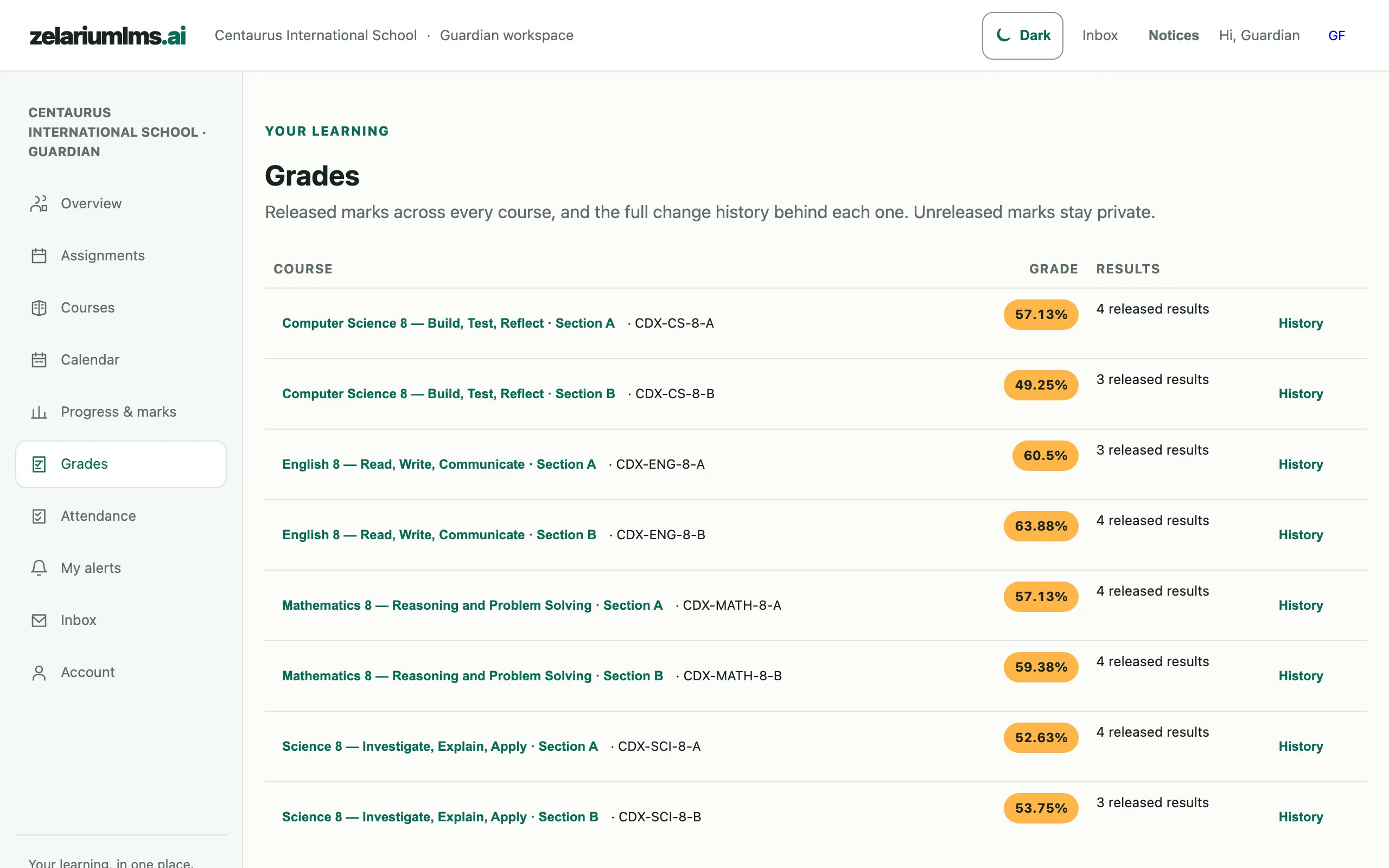Click the Progress & marks chart icon
Viewport: 1389px width, 868px height.
click(x=39, y=412)
